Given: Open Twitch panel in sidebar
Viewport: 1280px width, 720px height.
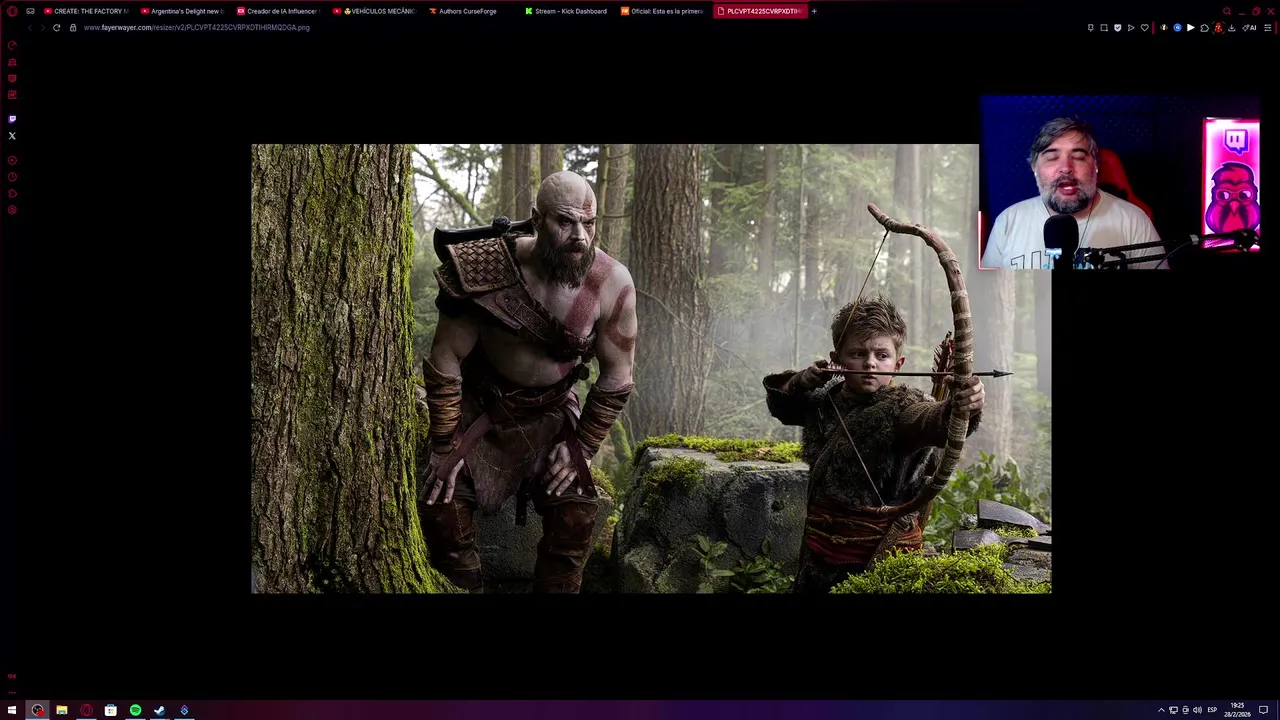Looking at the screenshot, I should click(x=12, y=119).
